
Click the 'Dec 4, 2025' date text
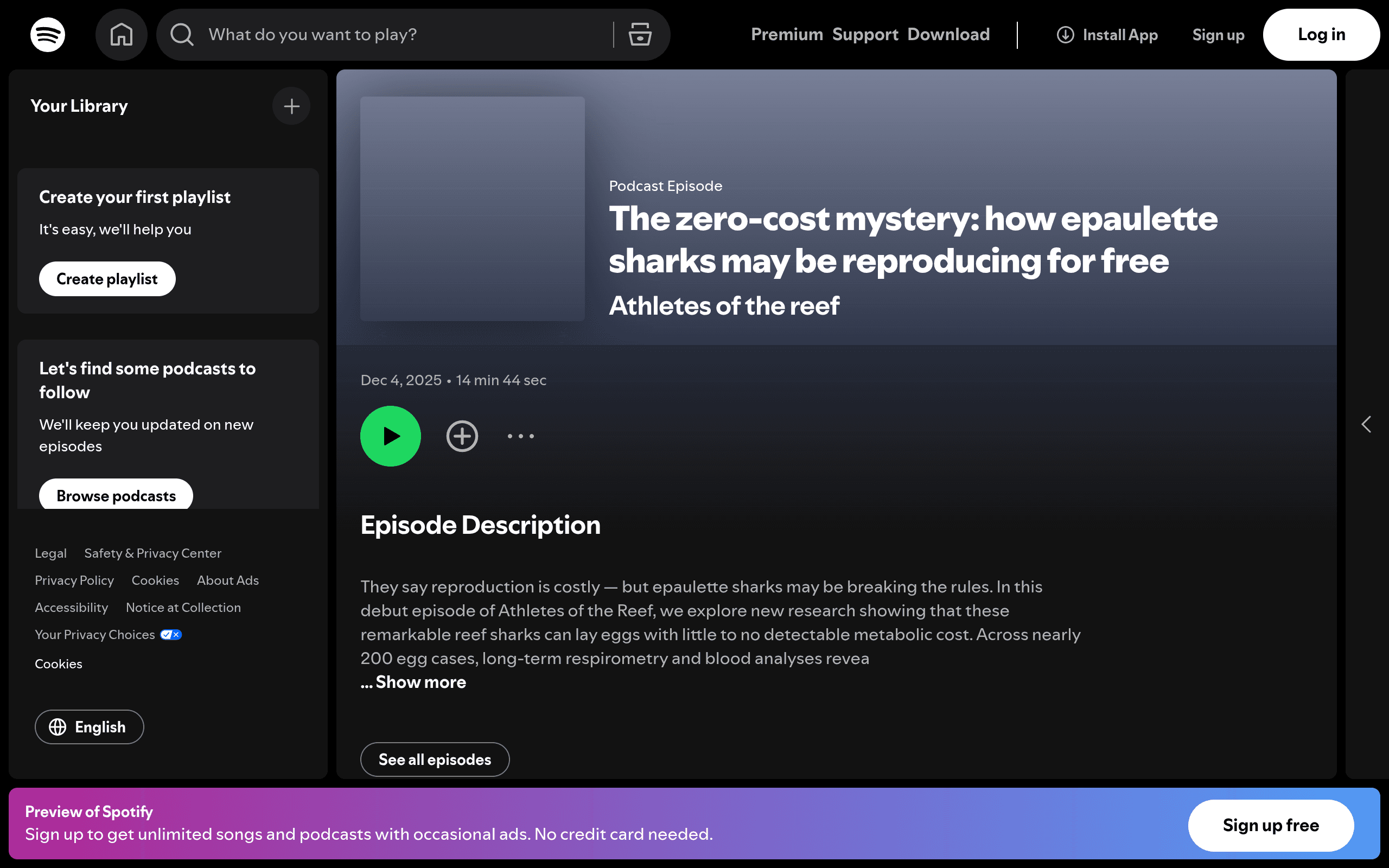[401, 380]
